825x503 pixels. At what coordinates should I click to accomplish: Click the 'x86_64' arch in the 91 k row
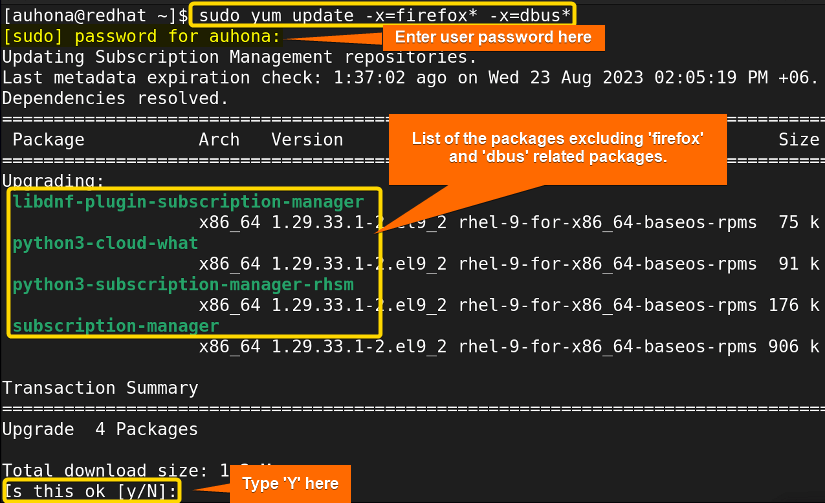(x=229, y=264)
